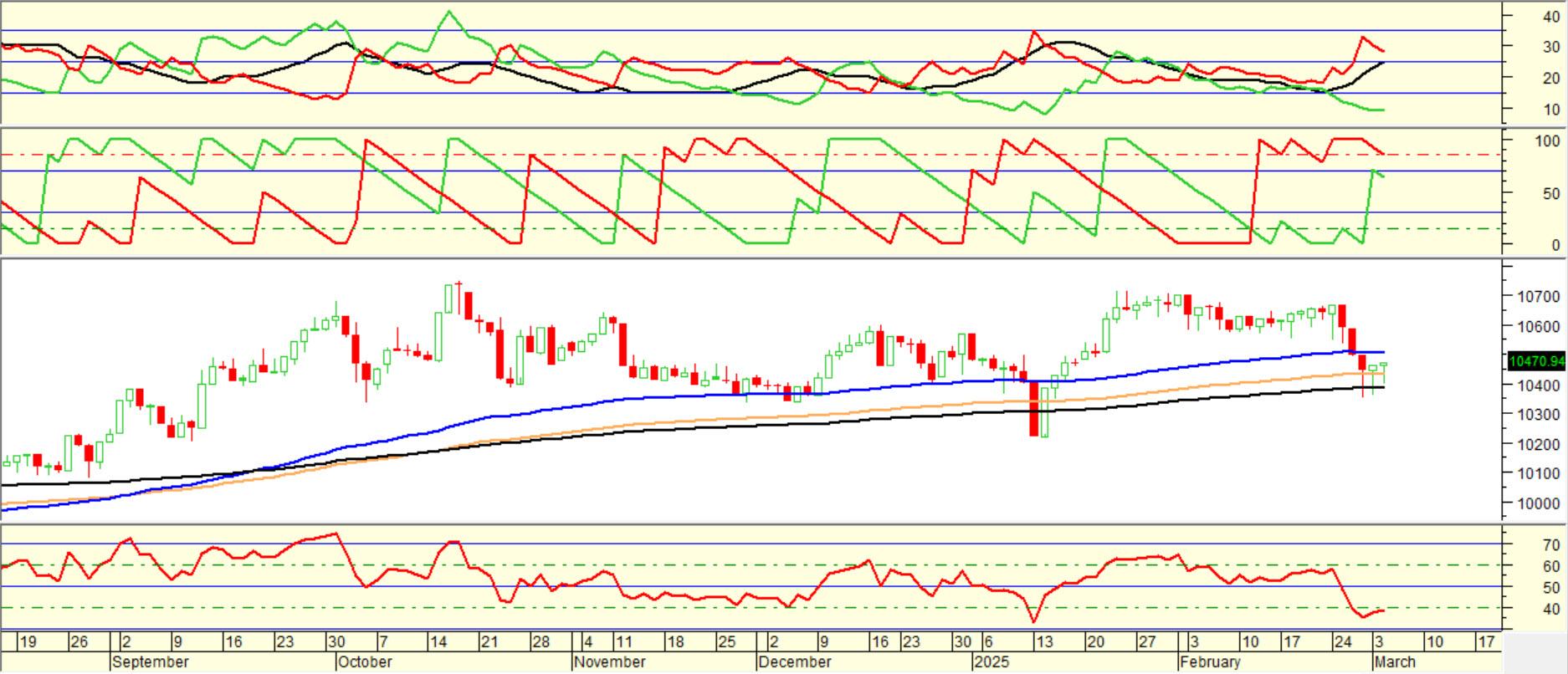Click the 10200 price axis value

pos(1540,445)
